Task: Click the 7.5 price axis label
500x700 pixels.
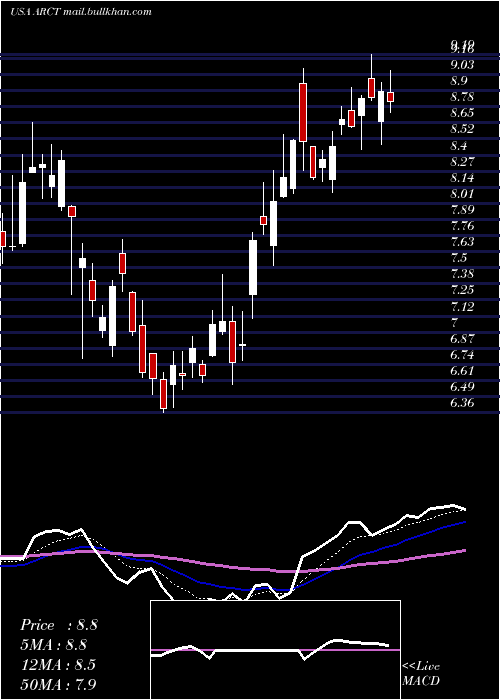Action: coord(458,258)
